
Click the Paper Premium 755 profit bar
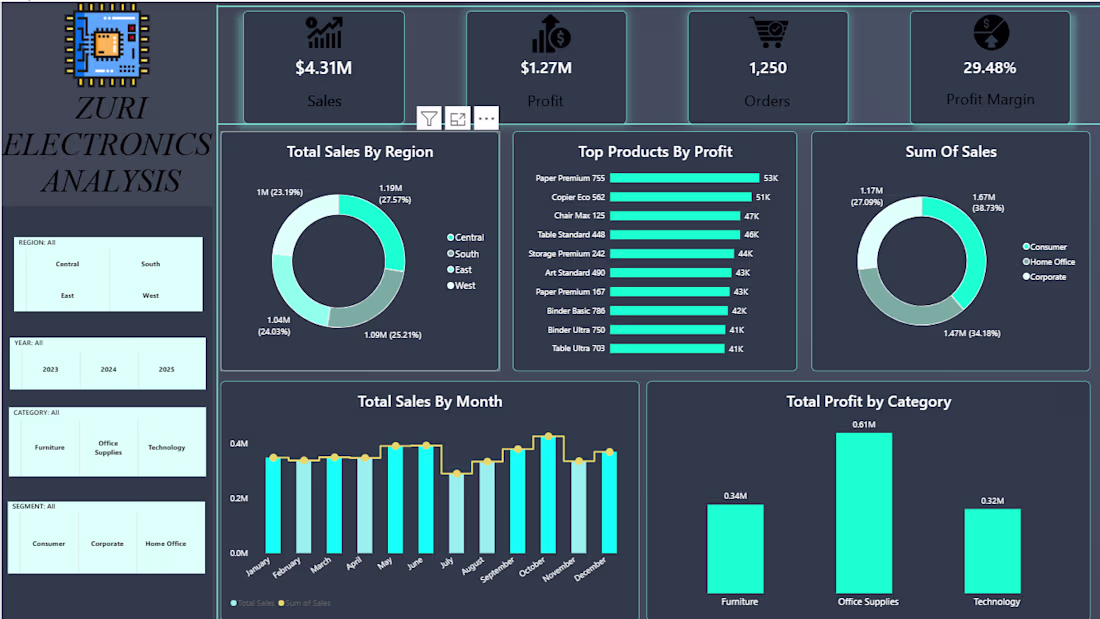(684, 178)
